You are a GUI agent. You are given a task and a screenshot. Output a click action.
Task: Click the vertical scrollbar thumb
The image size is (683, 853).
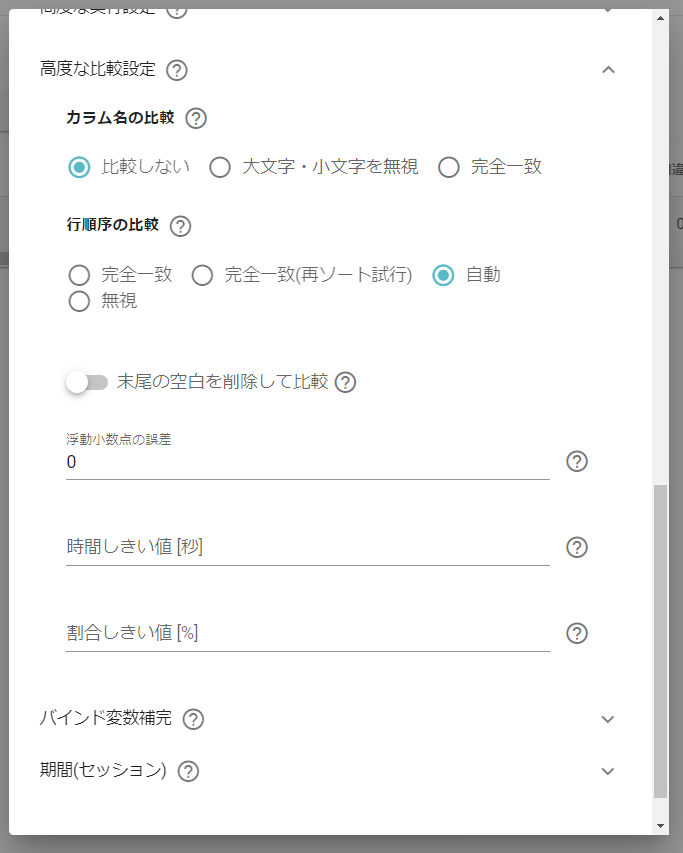(x=660, y=641)
